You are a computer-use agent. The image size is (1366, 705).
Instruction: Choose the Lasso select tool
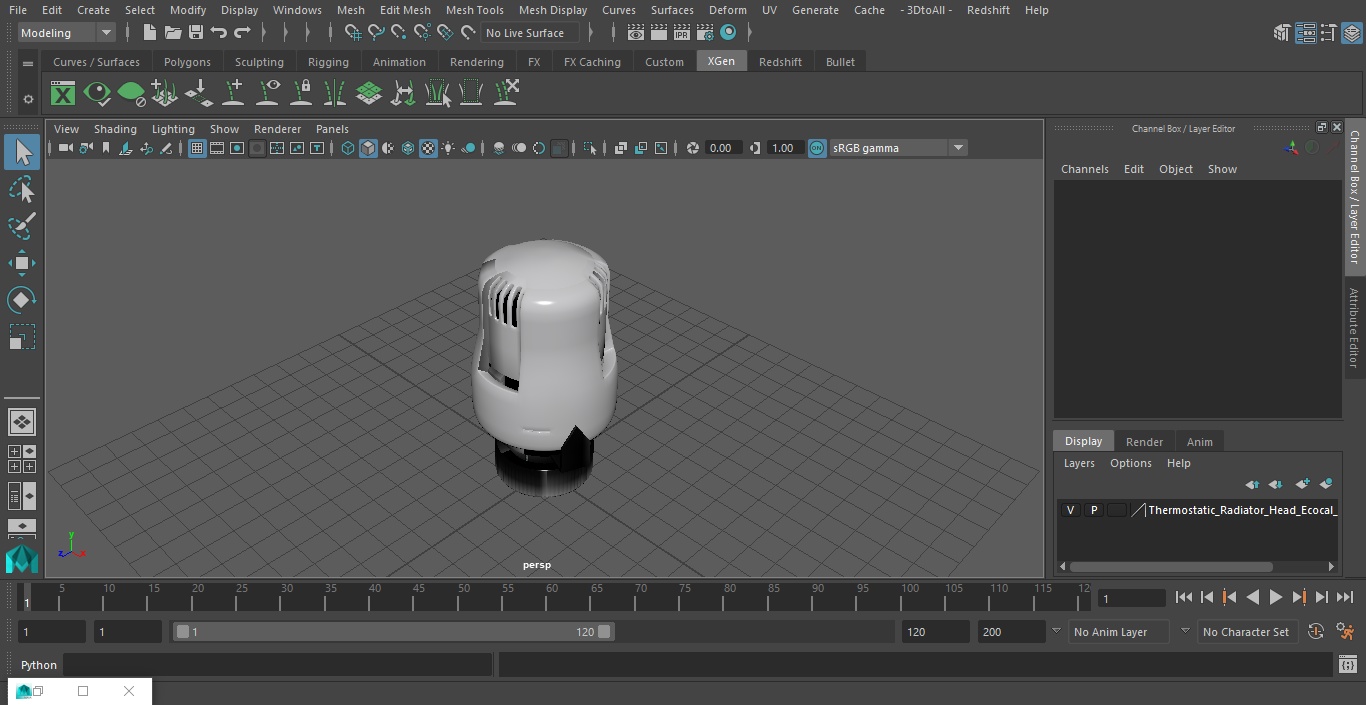[21, 190]
